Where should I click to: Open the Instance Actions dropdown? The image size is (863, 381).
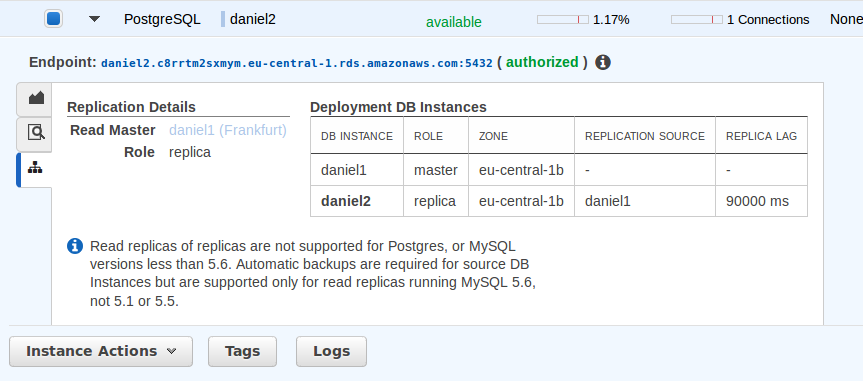click(101, 351)
